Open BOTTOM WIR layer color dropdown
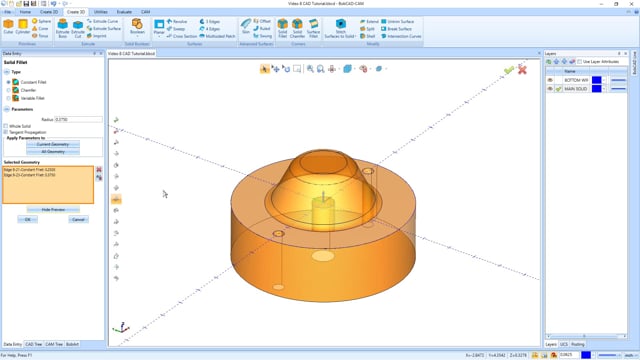Screen dimensions: 640x360 (604, 80)
